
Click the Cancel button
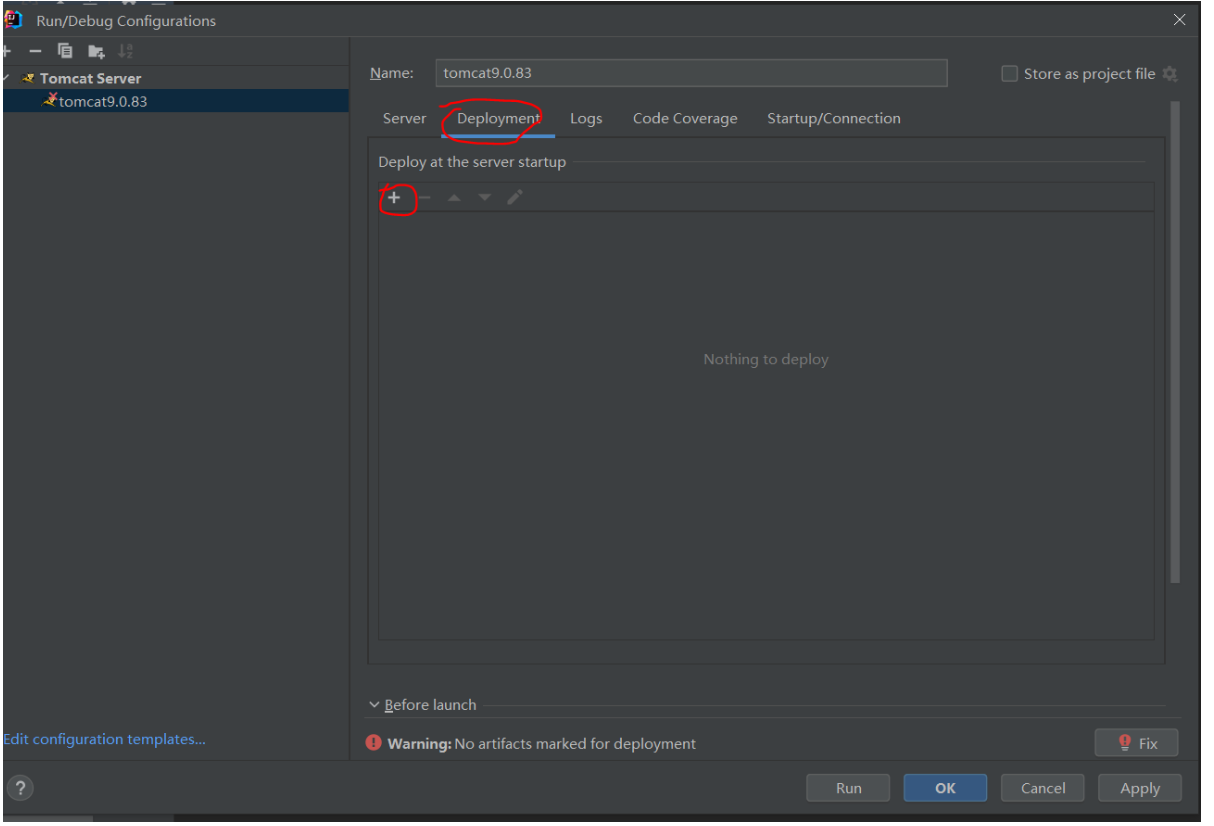[x=1043, y=788]
